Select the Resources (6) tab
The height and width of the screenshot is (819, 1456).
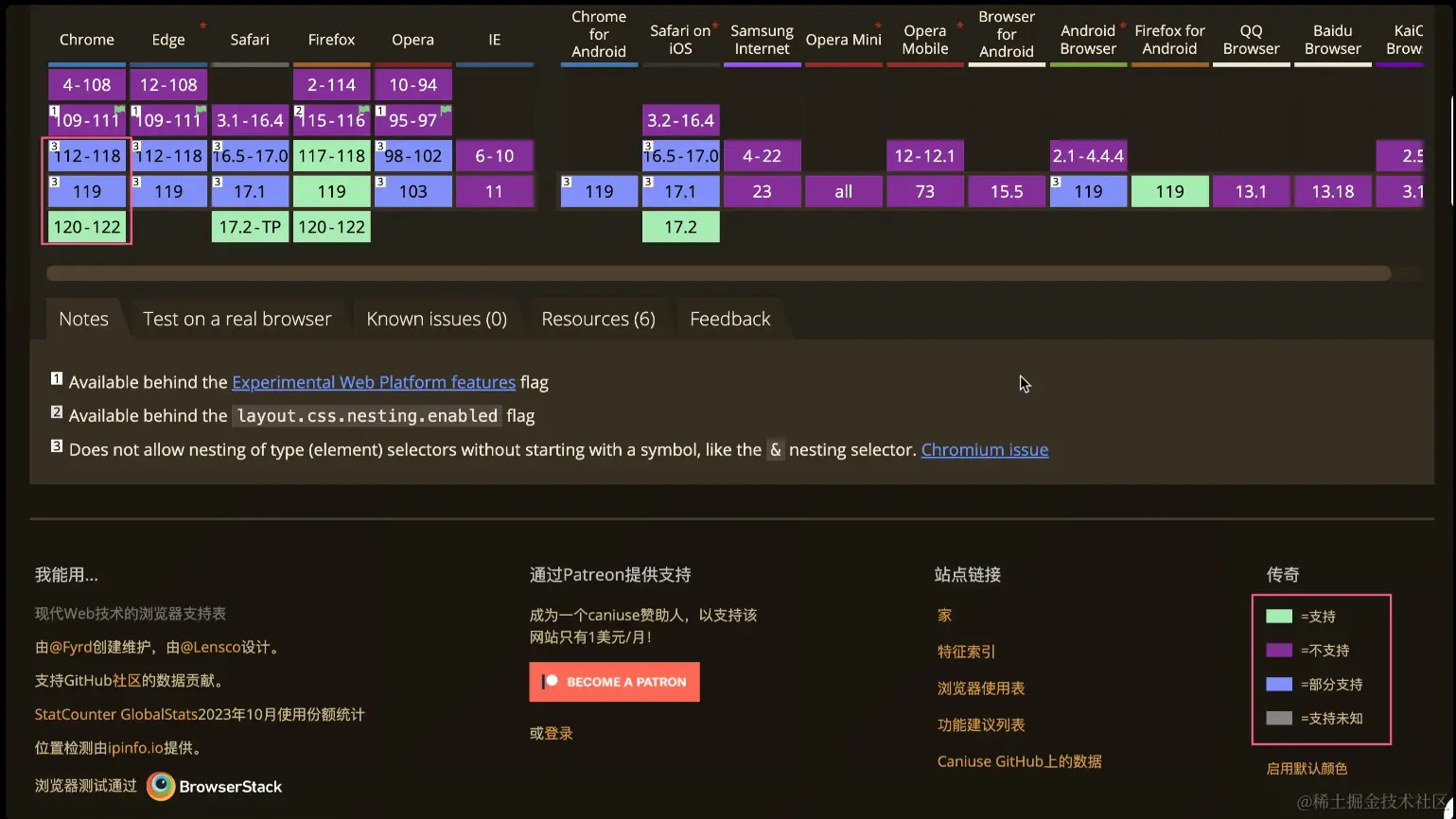point(598,319)
